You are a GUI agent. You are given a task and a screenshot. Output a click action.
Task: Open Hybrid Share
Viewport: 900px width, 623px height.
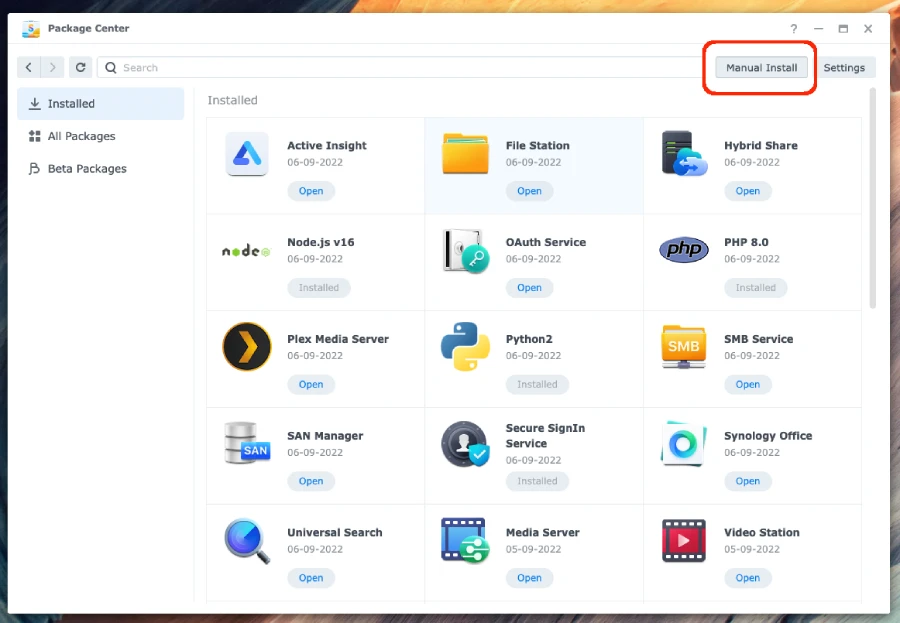tap(747, 191)
